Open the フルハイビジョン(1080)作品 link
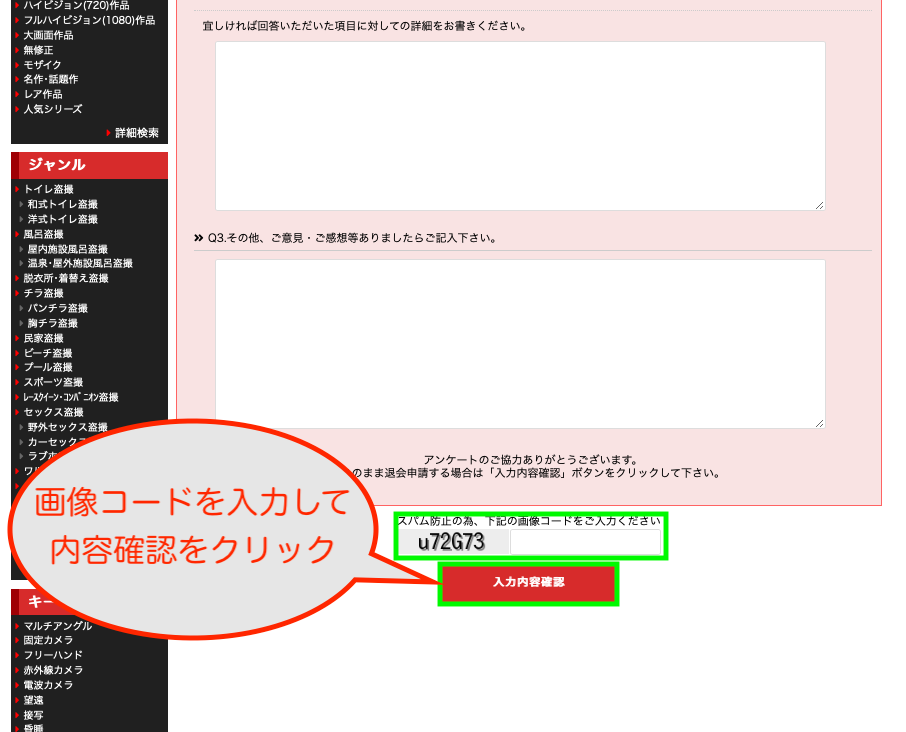Viewport: 906px width, 732px height. [89, 20]
